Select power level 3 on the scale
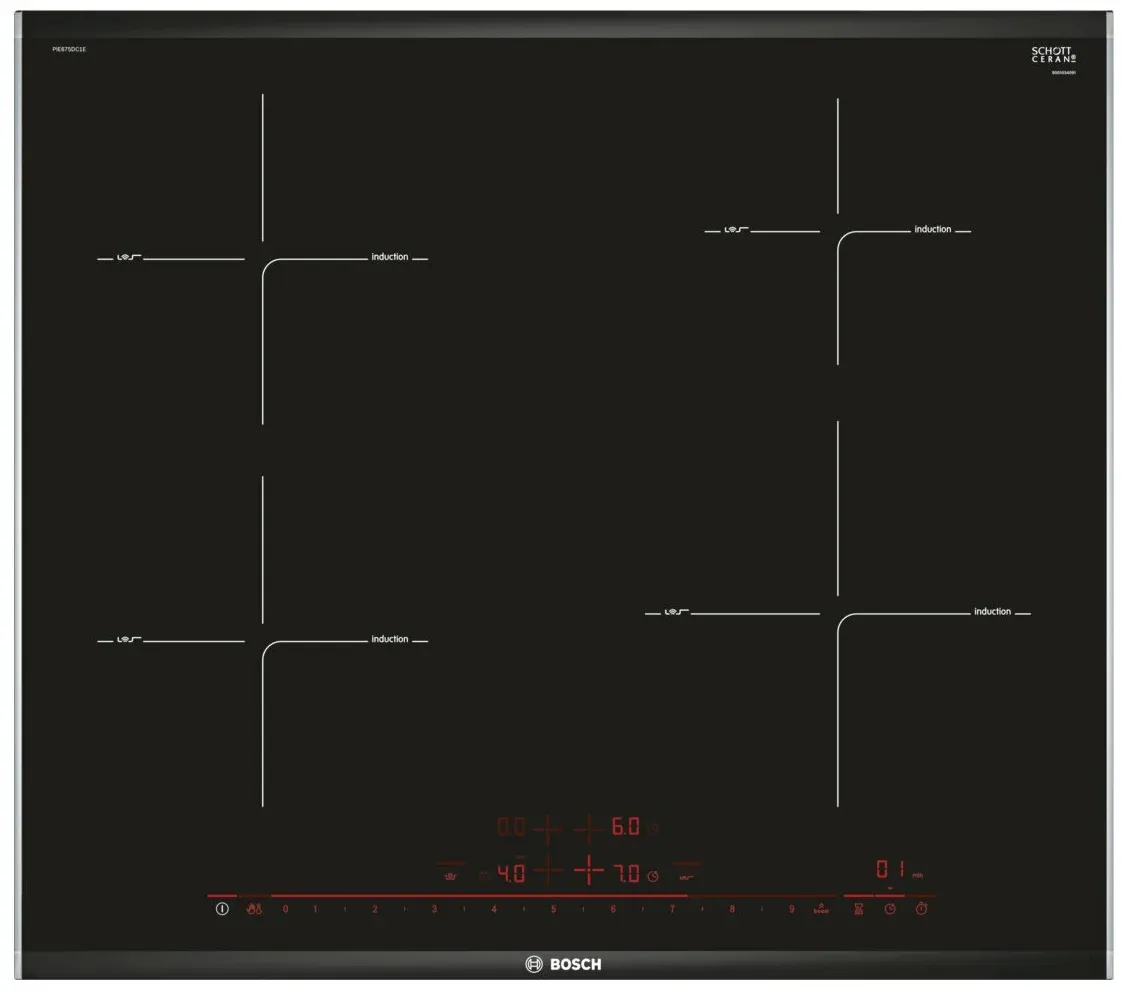The width and height of the screenshot is (1124, 996). (434, 909)
